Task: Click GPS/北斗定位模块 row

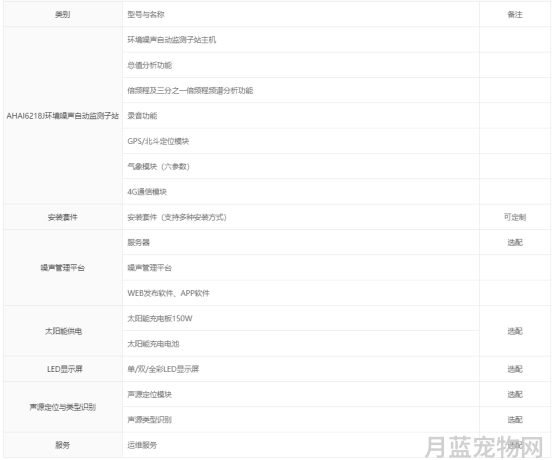Action: click(x=301, y=141)
